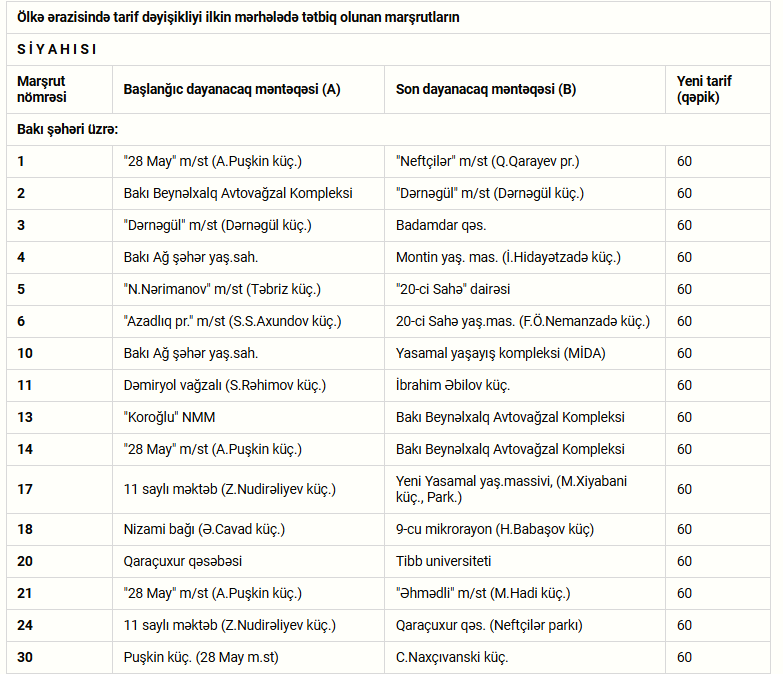Click "Dəmiryol vağzalı (S.Rəhimov küç.)" cell

point(248,385)
